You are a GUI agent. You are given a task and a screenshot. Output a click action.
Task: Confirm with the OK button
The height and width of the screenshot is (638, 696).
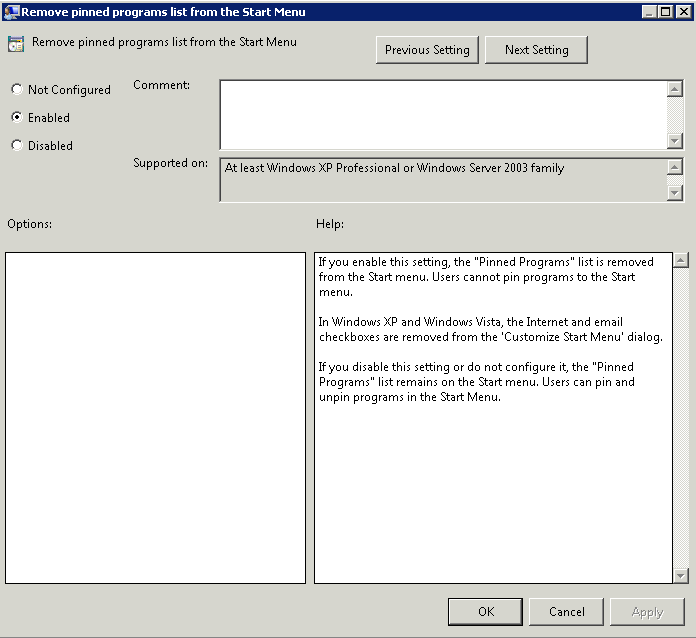point(485,611)
